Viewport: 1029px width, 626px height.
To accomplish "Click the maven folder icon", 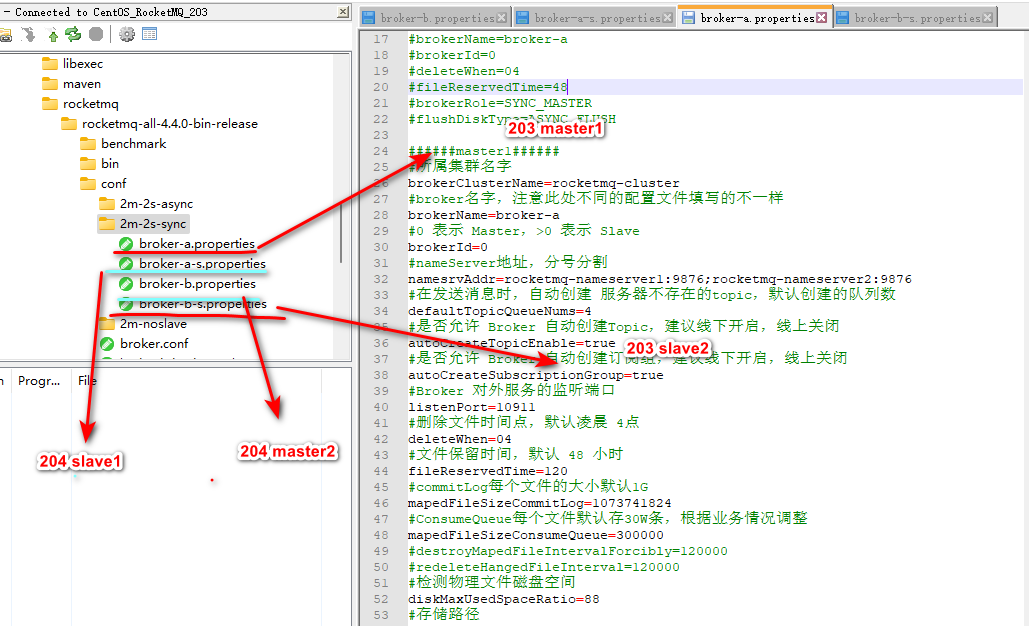I will pyautogui.click(x=50, y=84).
